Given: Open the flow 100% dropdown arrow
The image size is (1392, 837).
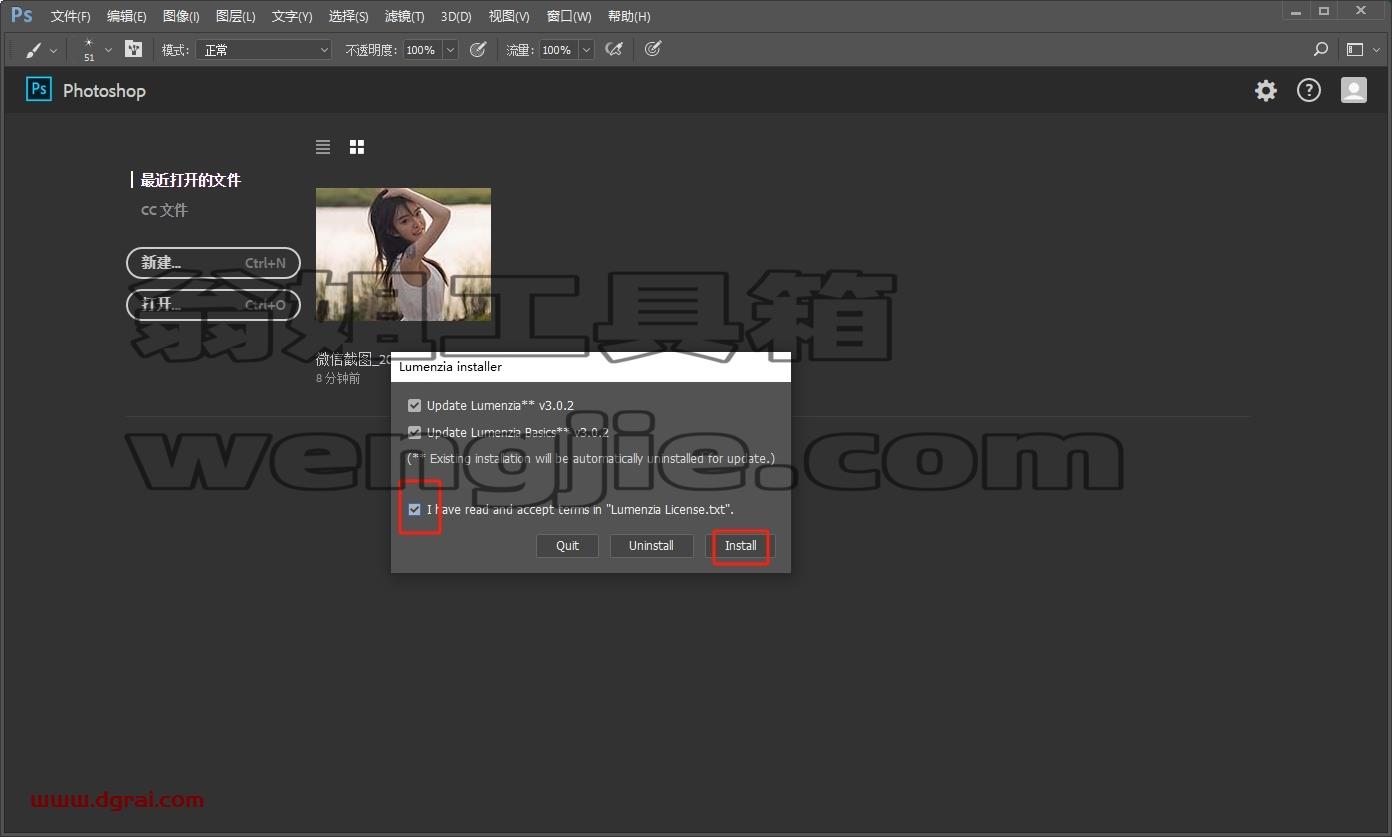Looking at the screenshot, I should pyautogui.click(x=586, y=49).
